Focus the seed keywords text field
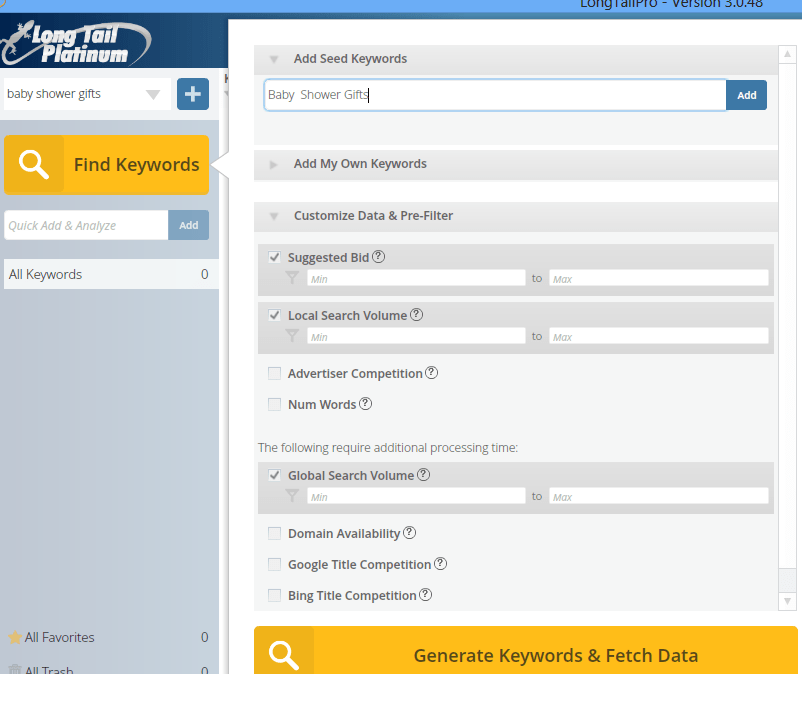 pyautogui.click(x=495, y=95)
